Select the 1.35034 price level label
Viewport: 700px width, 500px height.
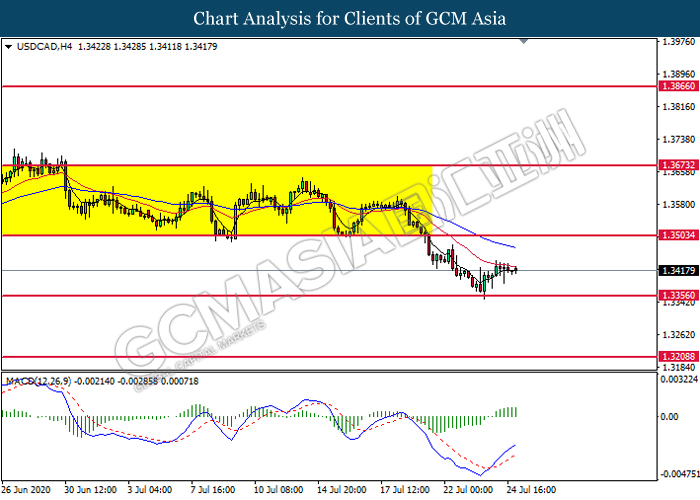(678, 235)
